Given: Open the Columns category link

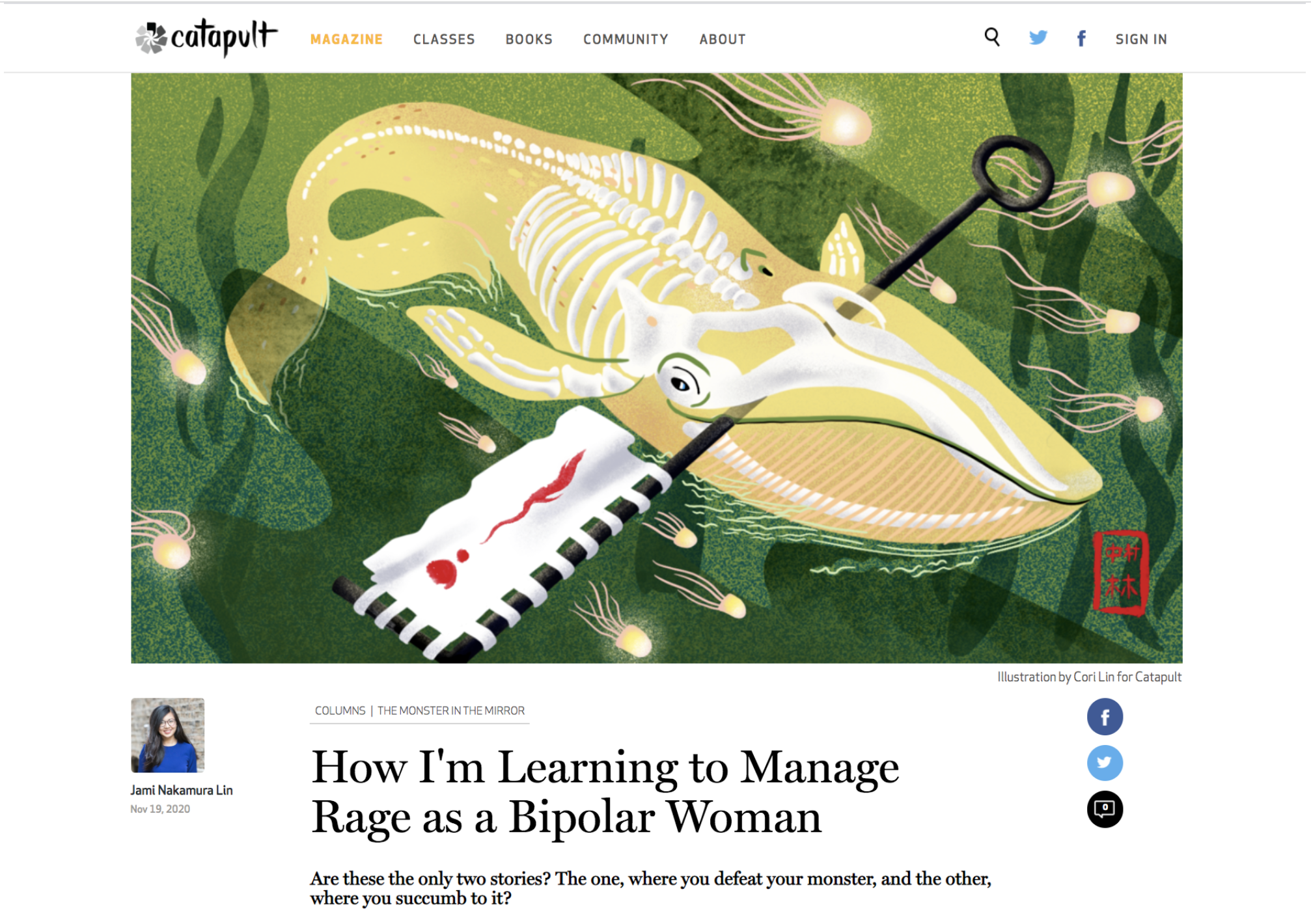Looking at the screenshot, I should [340, 711].
